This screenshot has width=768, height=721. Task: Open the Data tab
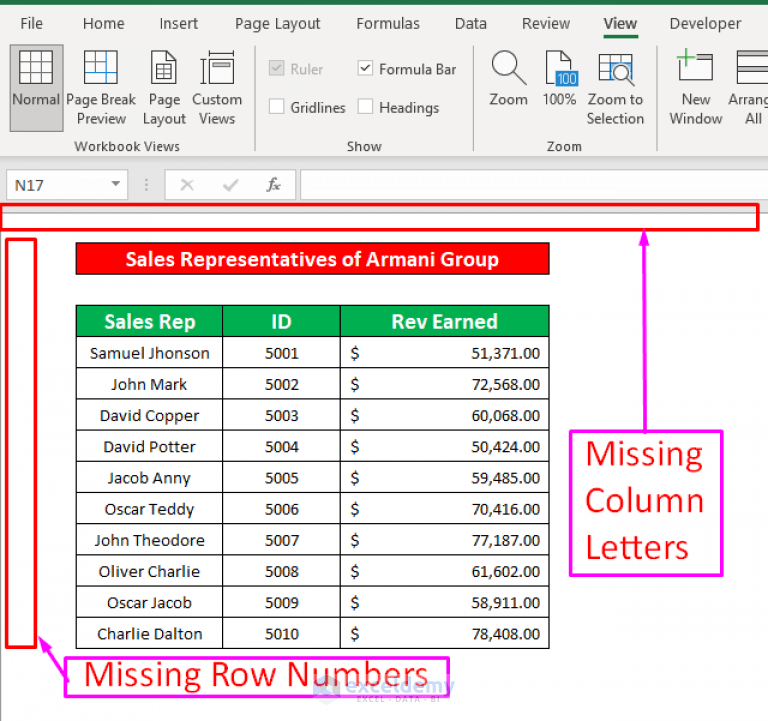pyautogui.click(x=471, y=24)
